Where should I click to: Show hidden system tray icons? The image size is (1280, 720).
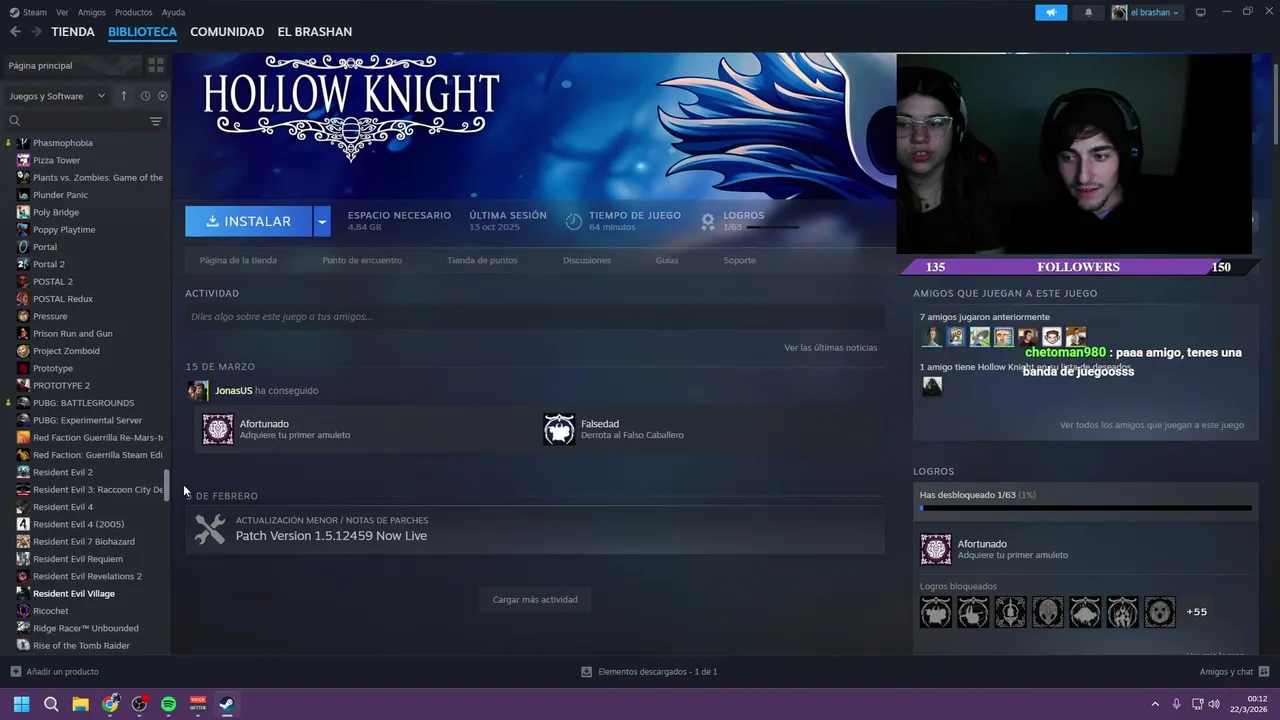pos(1155,704)
